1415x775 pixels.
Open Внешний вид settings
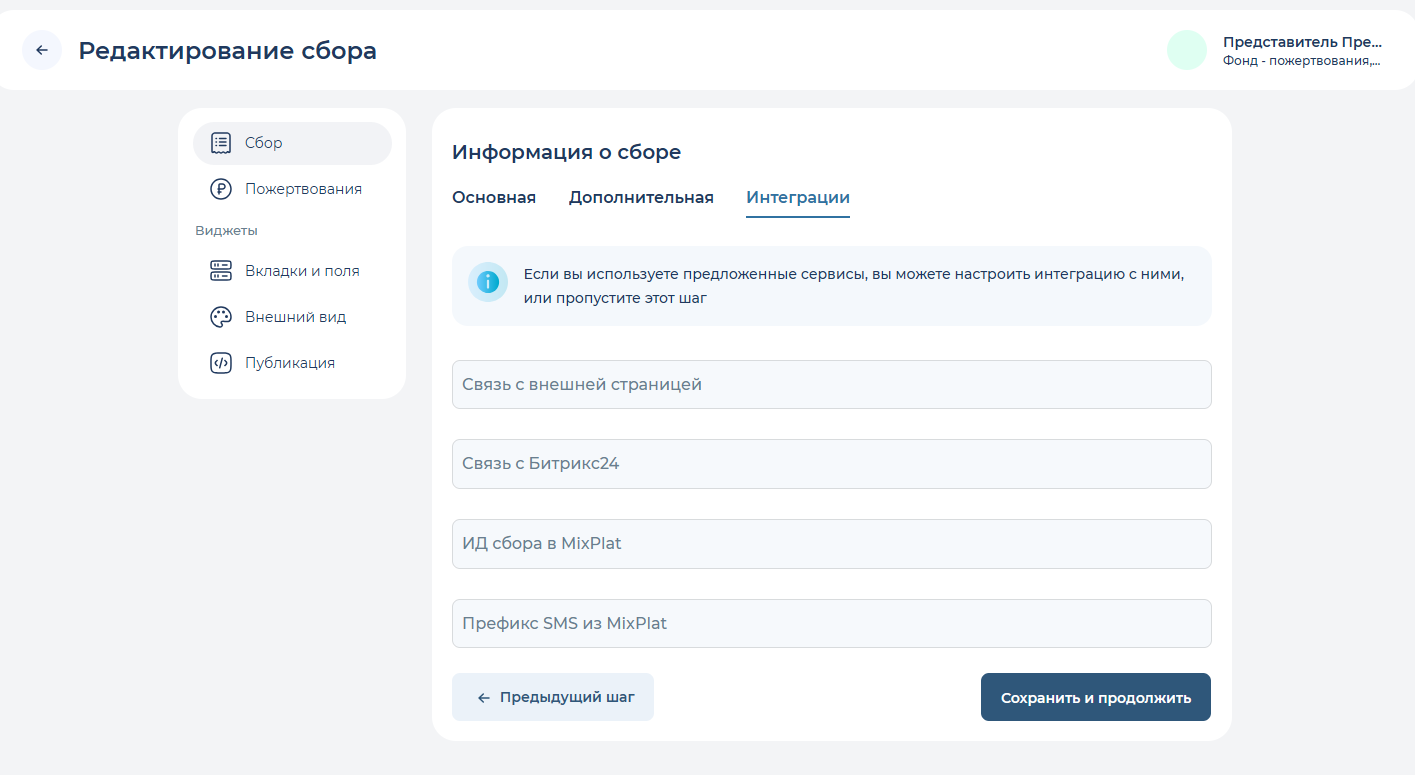pos(292,317)
